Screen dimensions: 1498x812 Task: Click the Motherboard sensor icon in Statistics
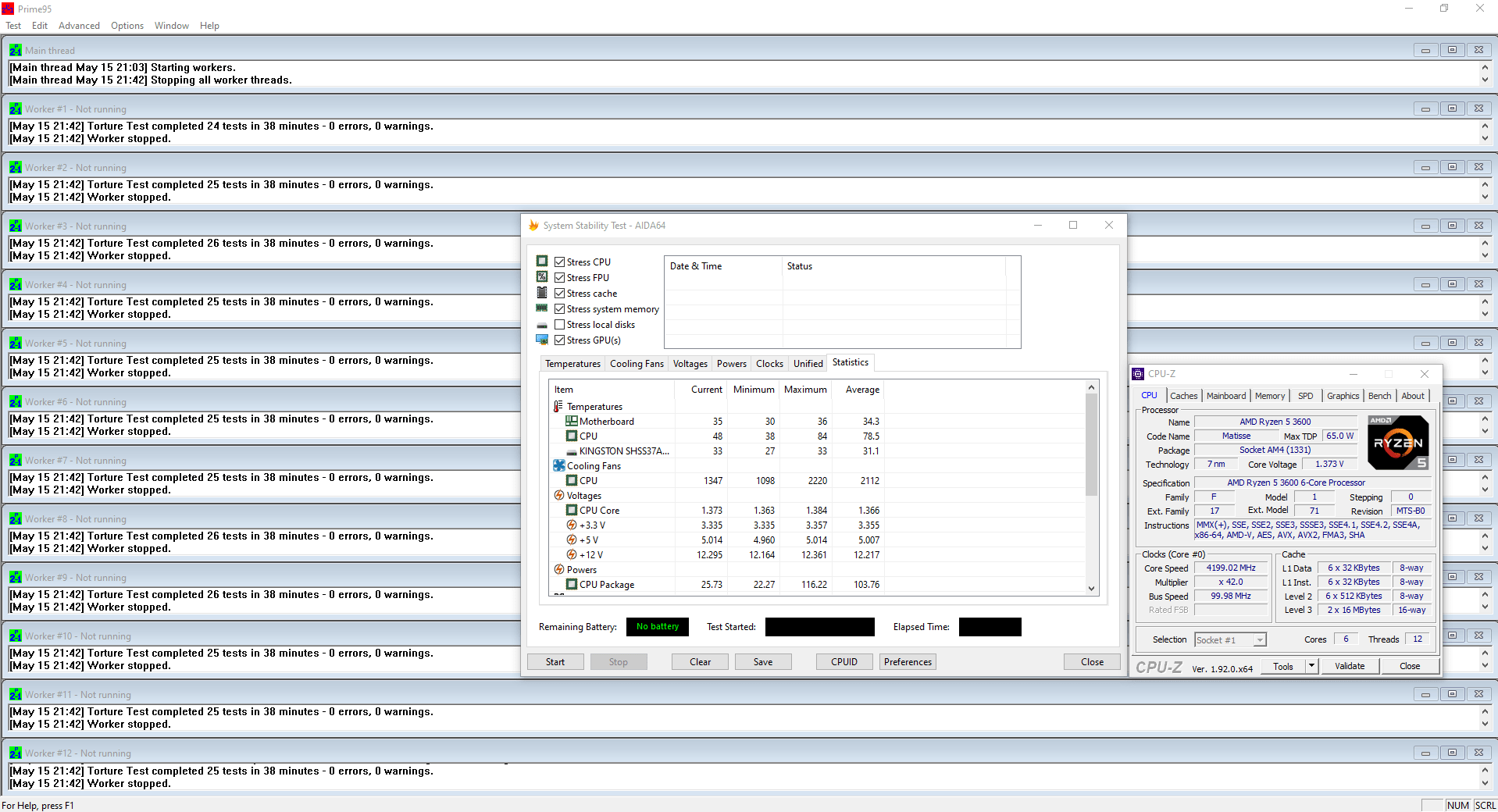pyautogui.click(x=572, y=421)
